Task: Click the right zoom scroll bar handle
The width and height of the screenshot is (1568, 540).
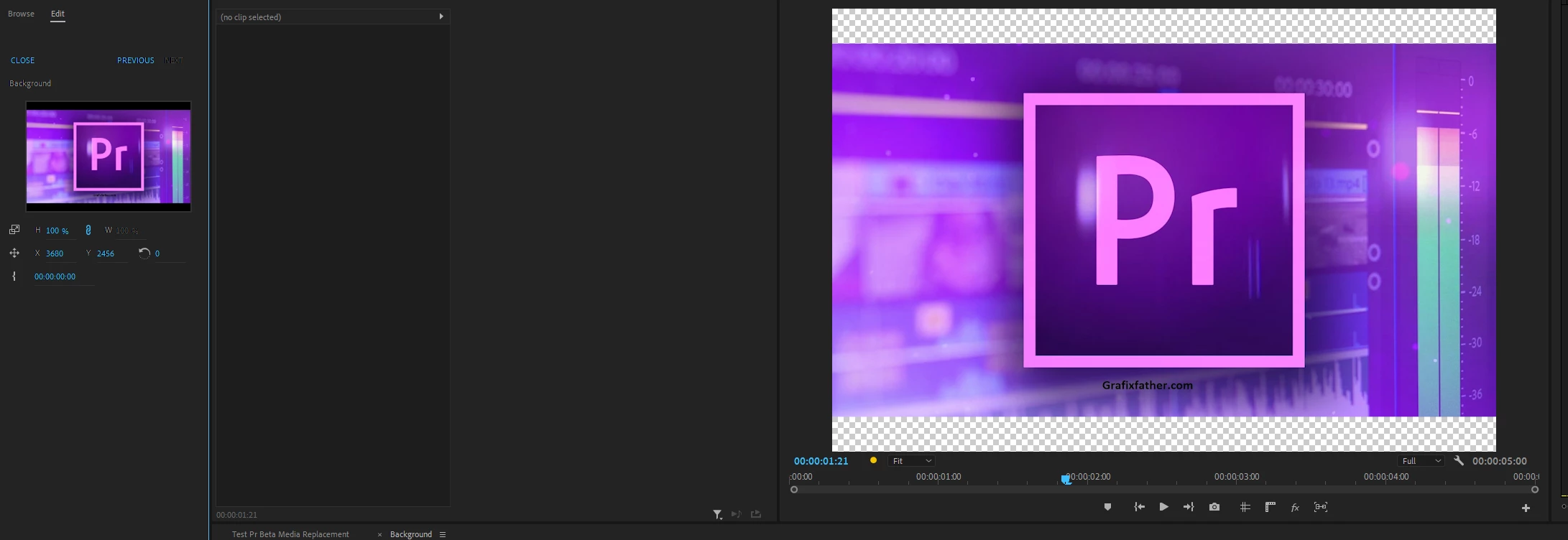Action: pyautogui.click(x=1535, y=490)
